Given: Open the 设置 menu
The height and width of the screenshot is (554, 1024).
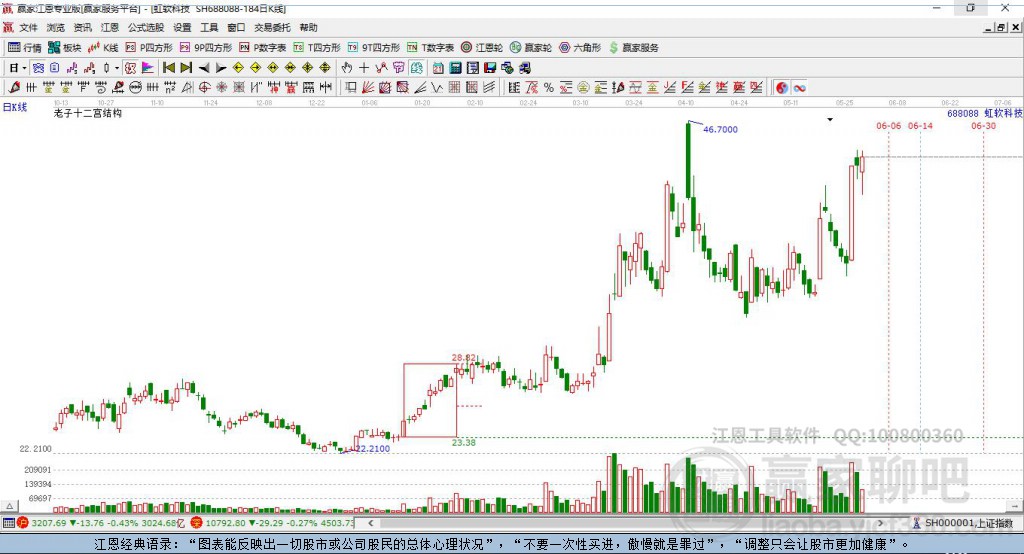Looking at the screenshot, I should coord(182,27).
